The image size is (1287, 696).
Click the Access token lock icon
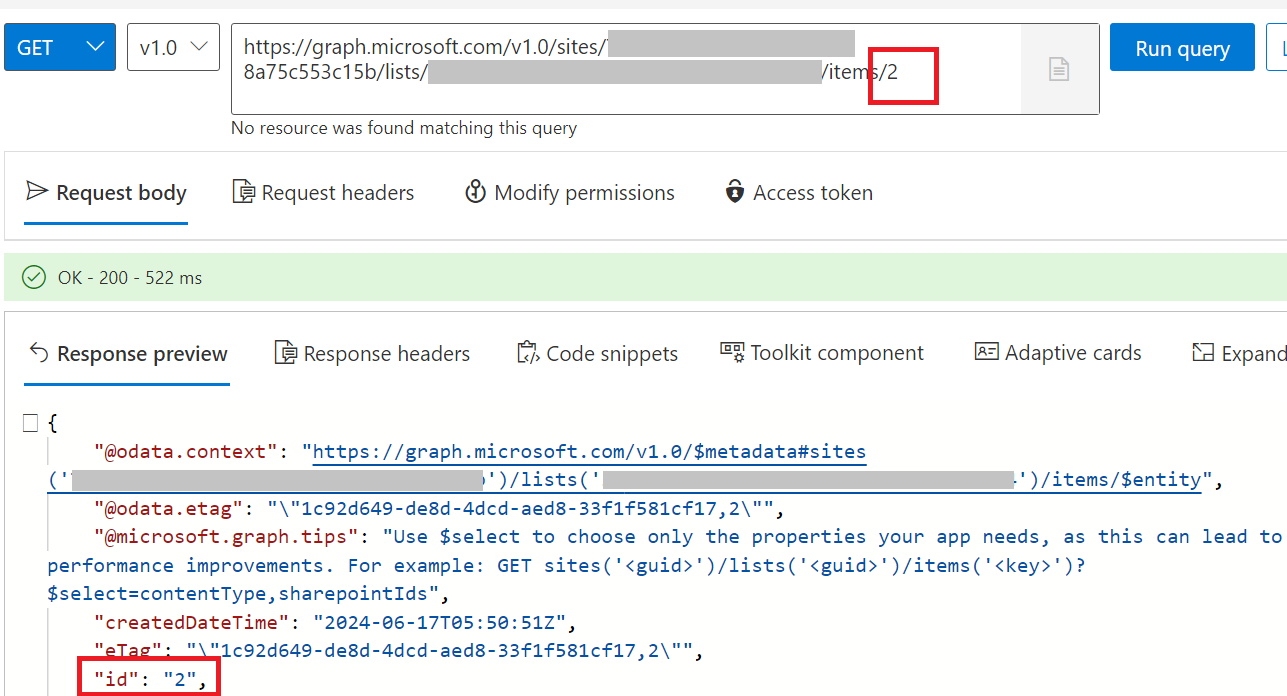coord(736,192)
